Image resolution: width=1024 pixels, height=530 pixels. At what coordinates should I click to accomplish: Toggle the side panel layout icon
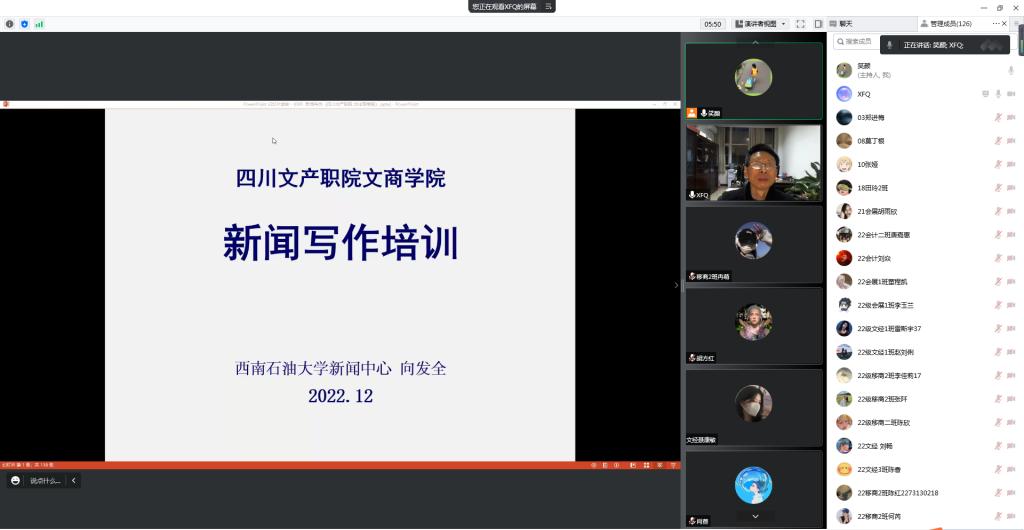818,24
